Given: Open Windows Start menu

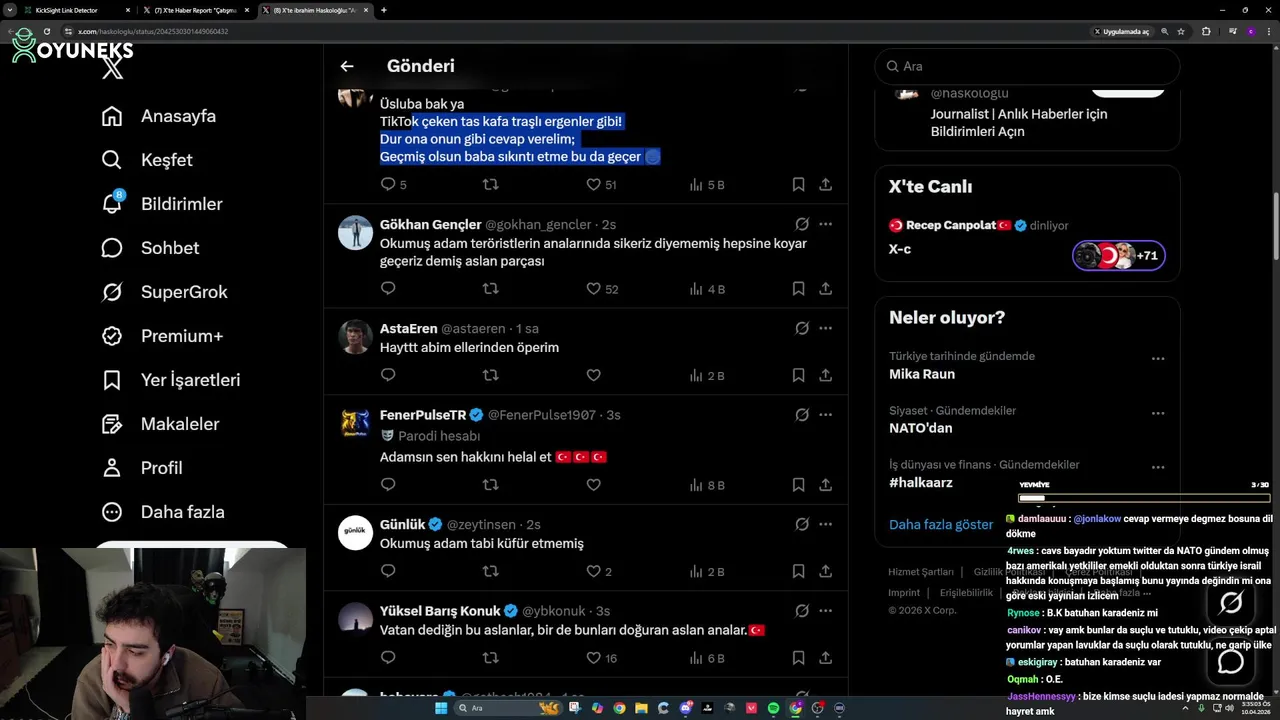Looking at the screenshot, I should point(441,708).
